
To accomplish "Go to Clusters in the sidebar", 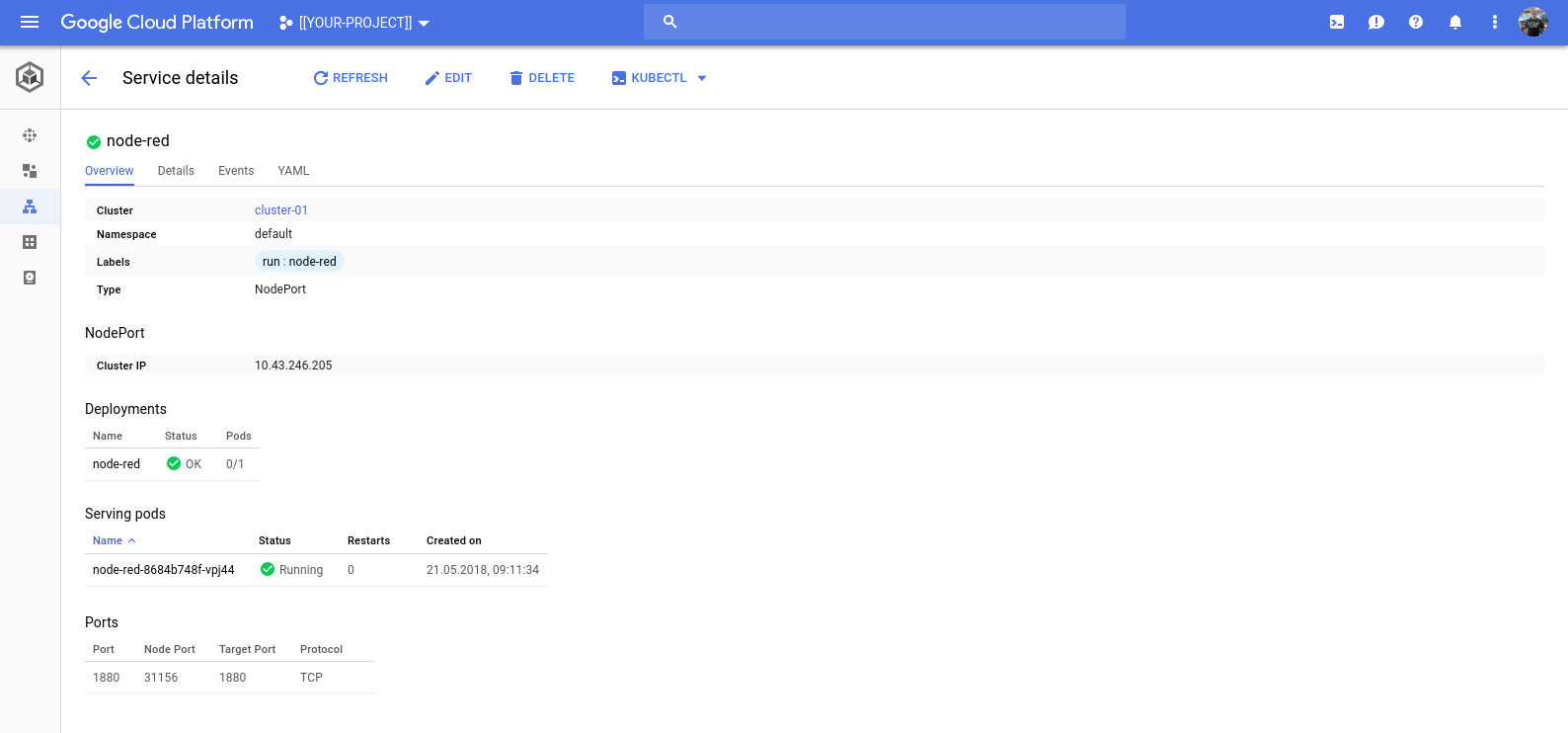I will (x=30, y=135).
